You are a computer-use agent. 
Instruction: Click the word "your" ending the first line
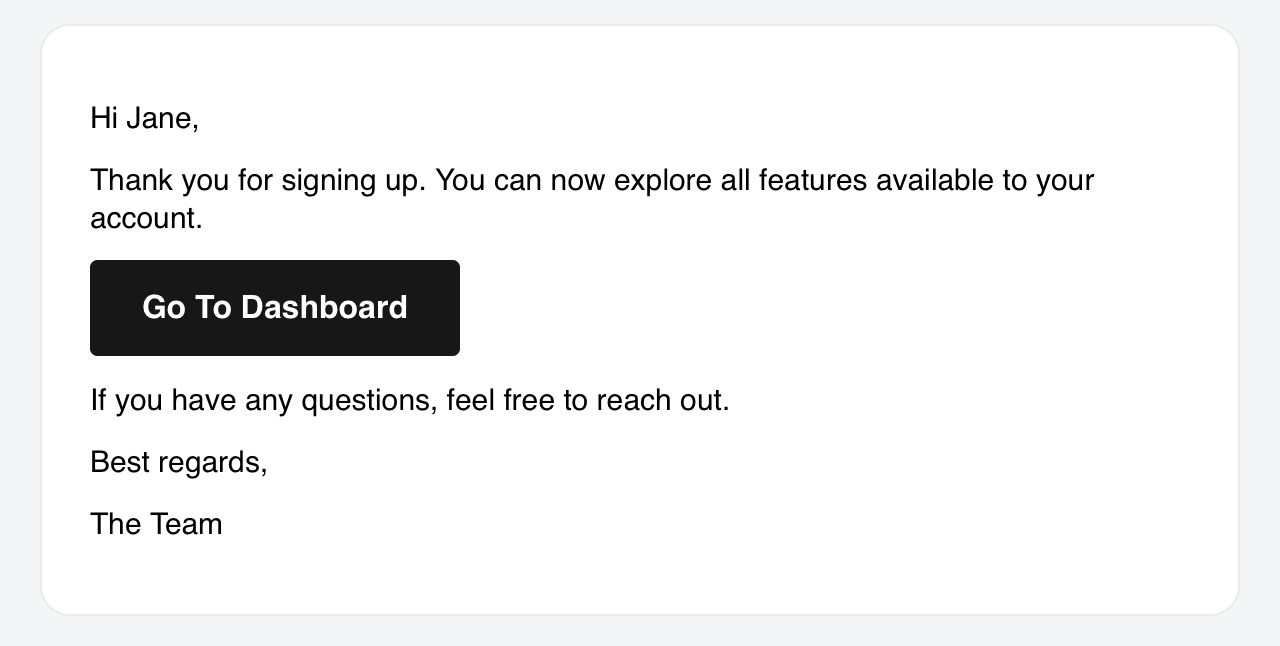pos(1065,181)
